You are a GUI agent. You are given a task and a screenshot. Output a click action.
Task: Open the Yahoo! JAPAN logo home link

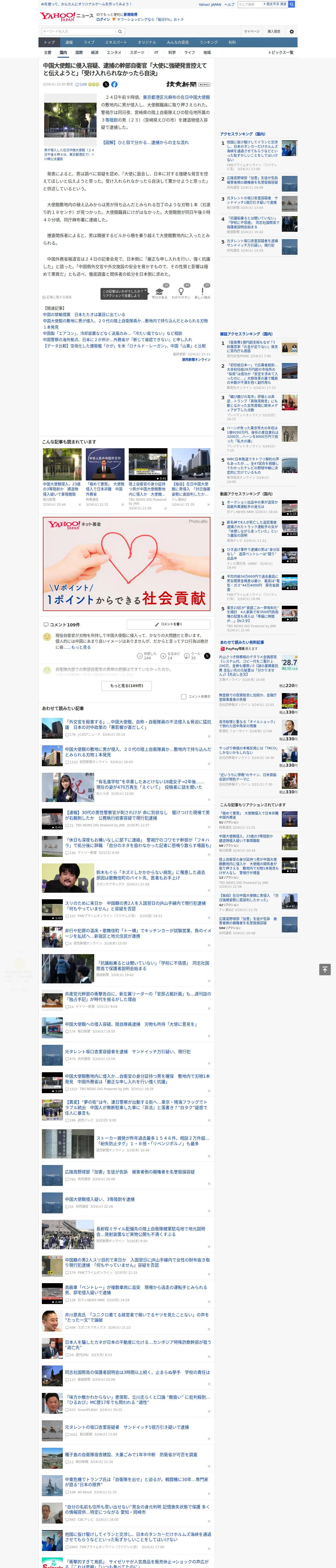[x=57, y=16]
